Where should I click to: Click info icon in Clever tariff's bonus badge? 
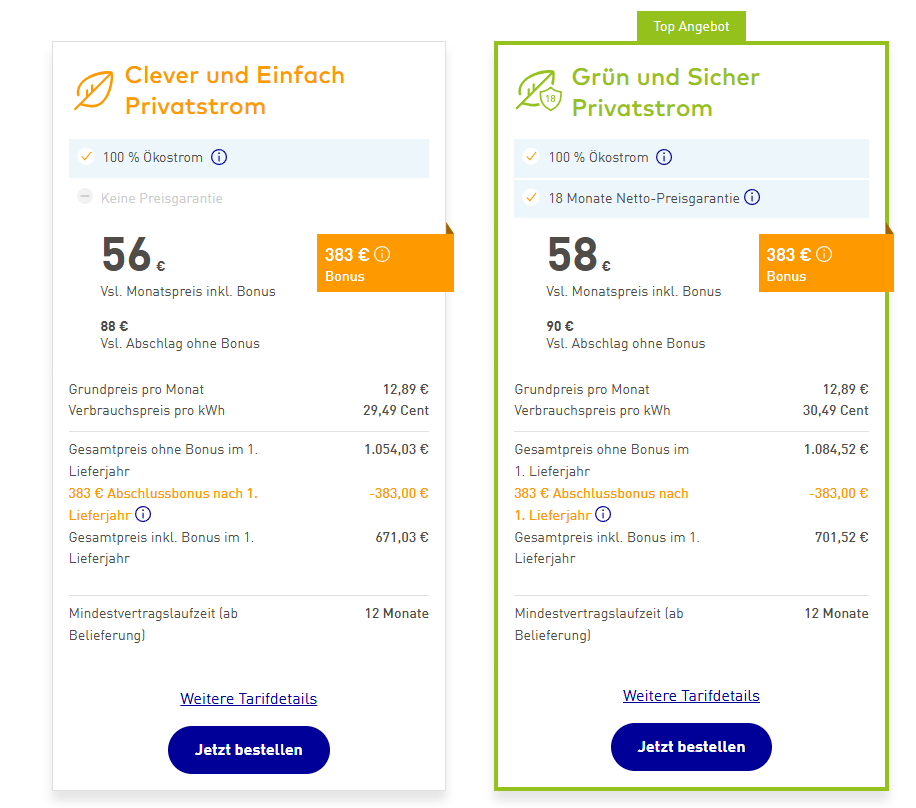coord(382,254)
